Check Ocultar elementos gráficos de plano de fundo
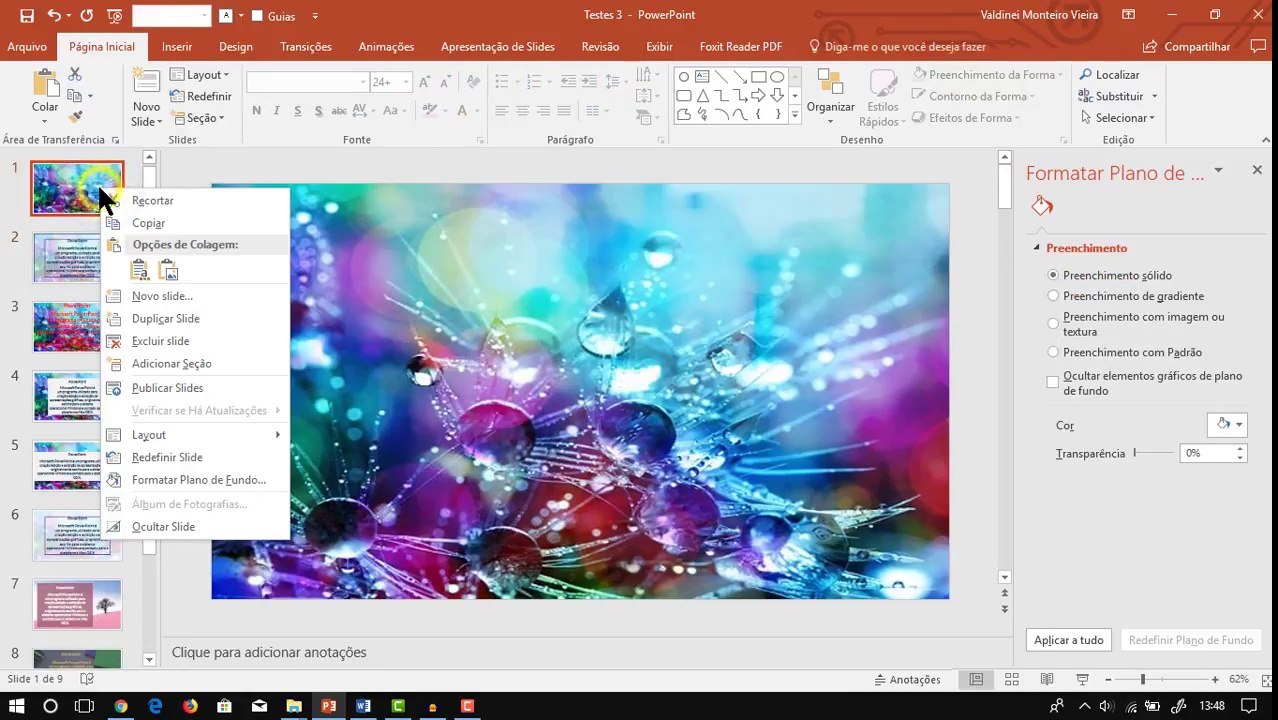 click(x=1053, y=382)
